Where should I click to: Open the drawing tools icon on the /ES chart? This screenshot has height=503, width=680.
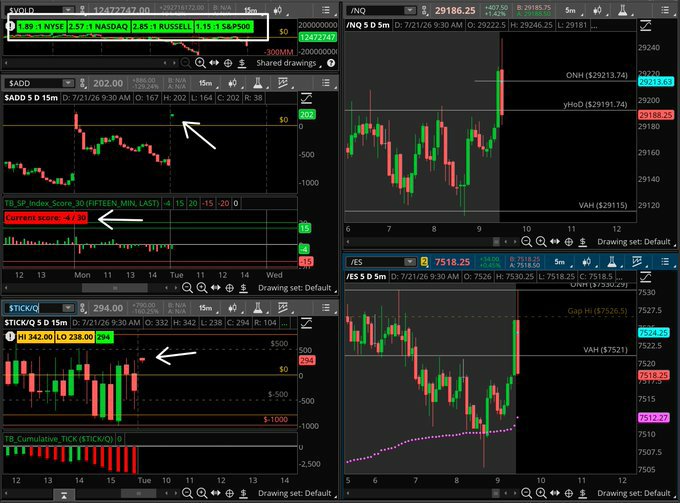click(645, 277)
